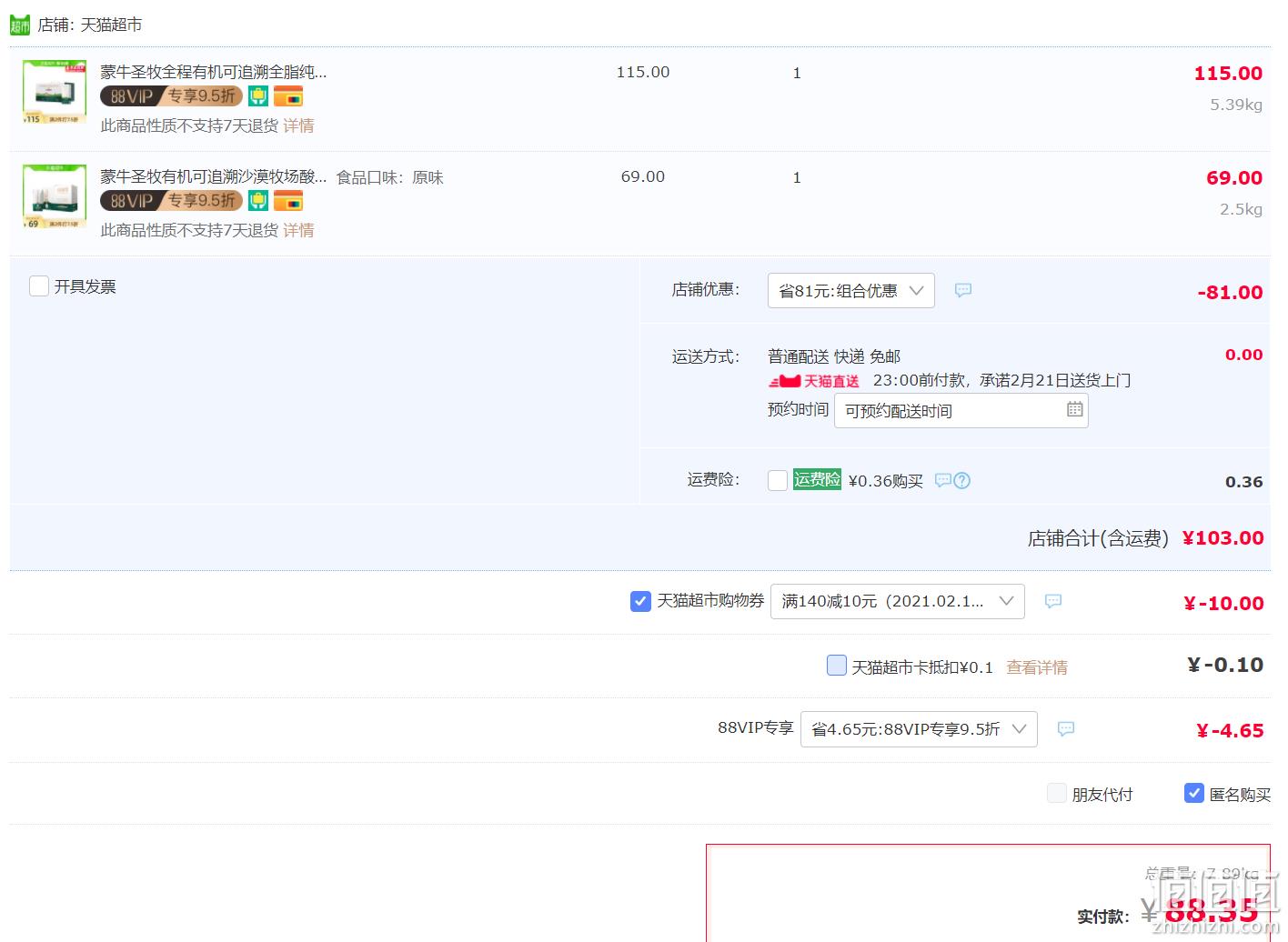
Task: Expand the 88VIP专享 9.5折 discount dropdown
Action: click(919, 729)
